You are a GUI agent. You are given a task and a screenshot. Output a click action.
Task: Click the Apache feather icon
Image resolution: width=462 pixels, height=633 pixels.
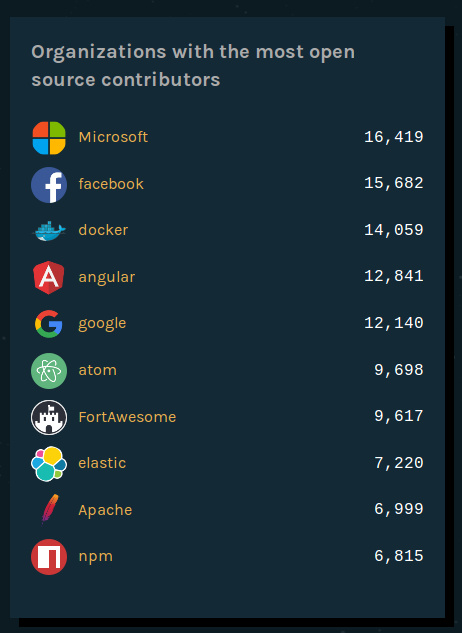(x=50, y=509)
